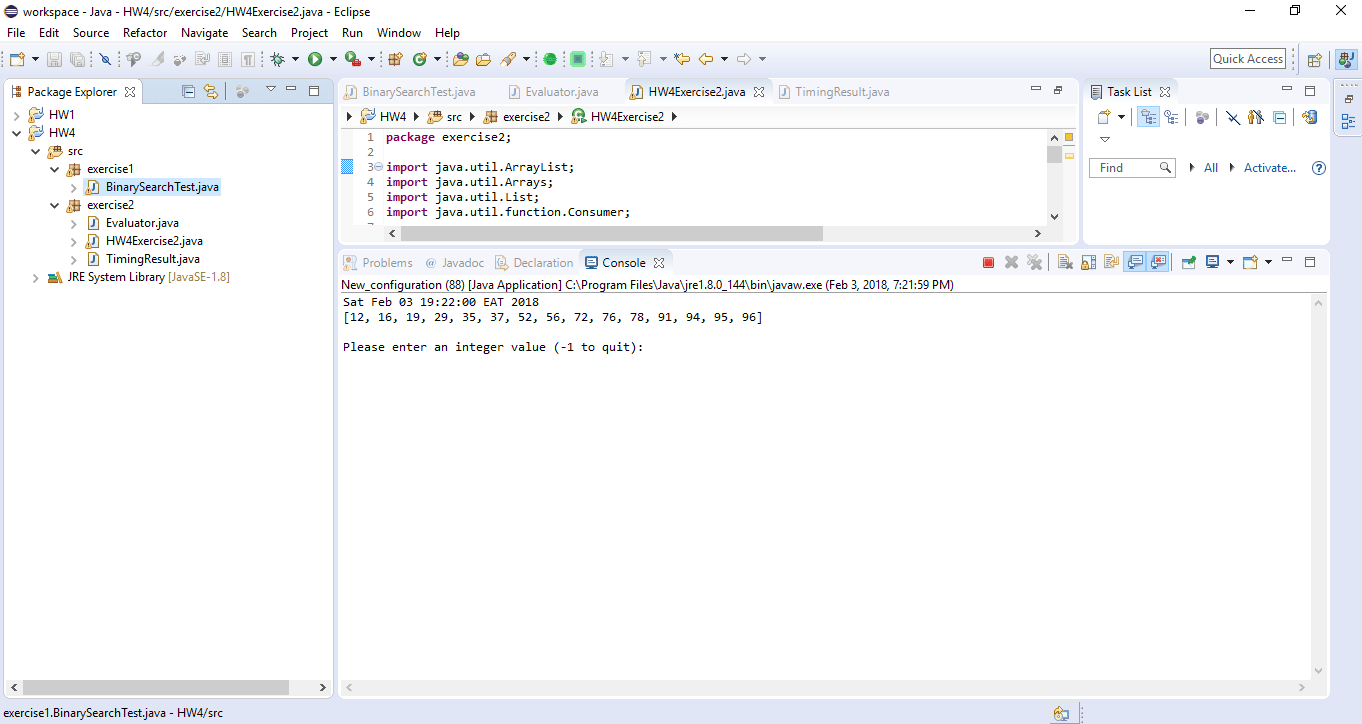Open the Refactor menu
The height and width of the screenshot is (724, 1362).
click(145, 32)
